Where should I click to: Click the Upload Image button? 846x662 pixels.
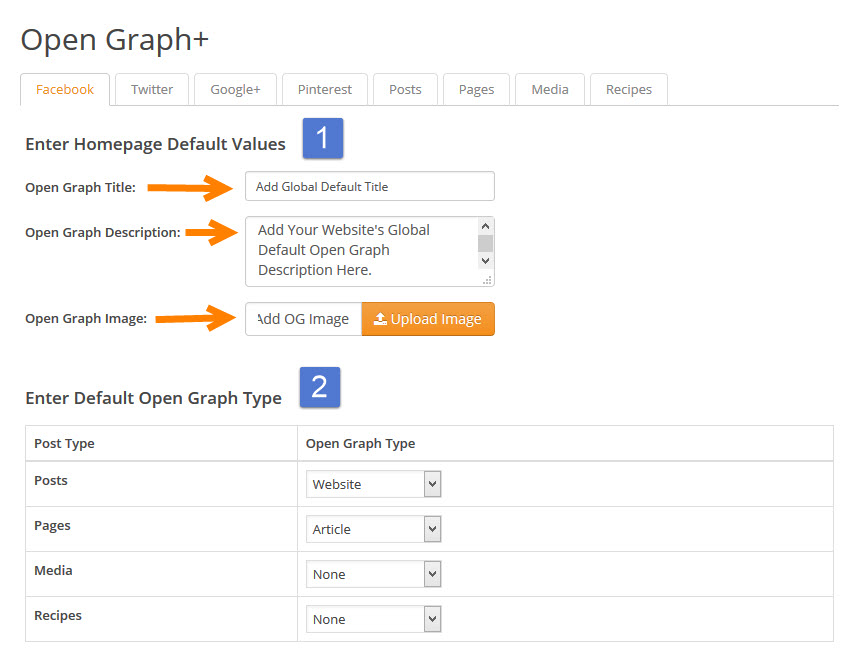[x=428, y=319]
